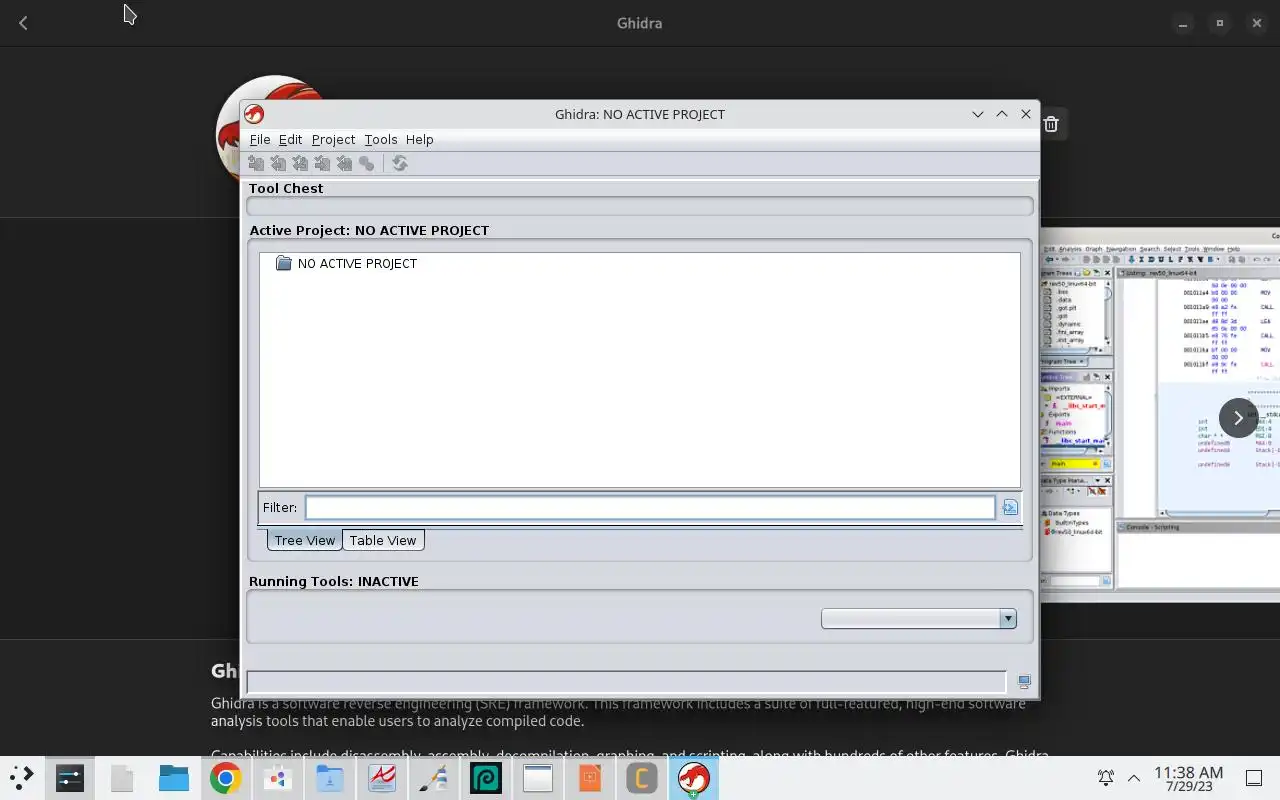The height and width of the screenshot is (800, 1280).
Task: Open the colorful shapes app on the taskbar
Action: tap(278, 778)
